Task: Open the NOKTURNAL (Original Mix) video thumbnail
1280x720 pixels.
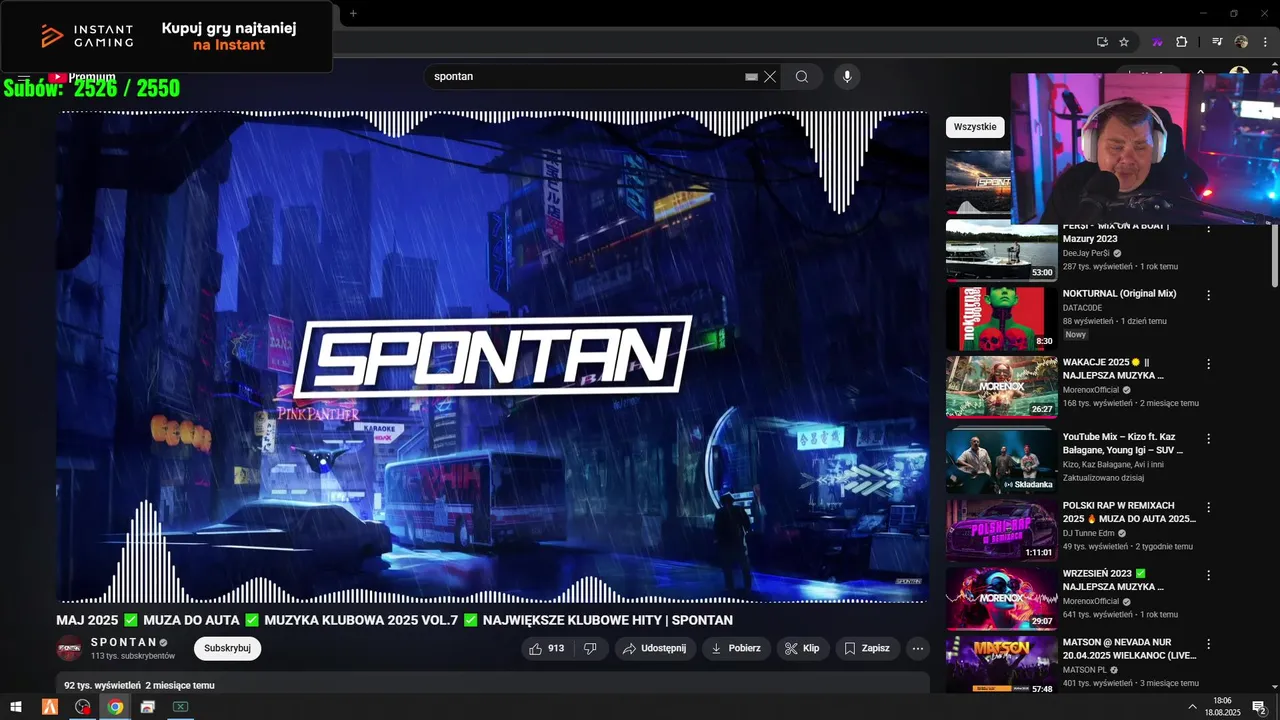Action: click(1001, 318)
